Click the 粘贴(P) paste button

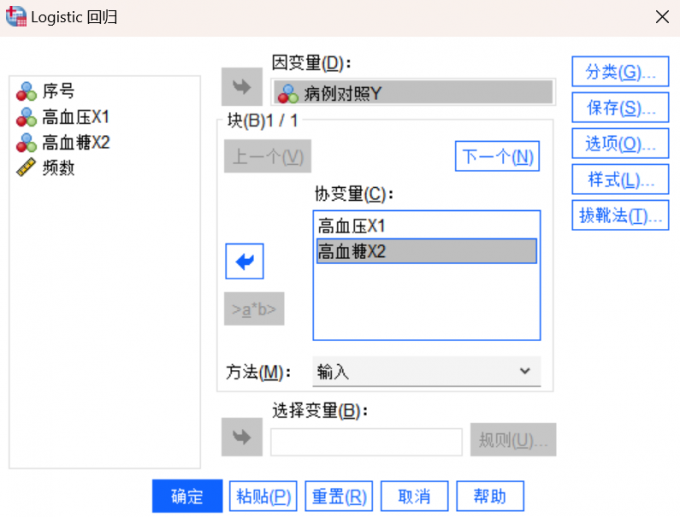click(x=263, y=496)
